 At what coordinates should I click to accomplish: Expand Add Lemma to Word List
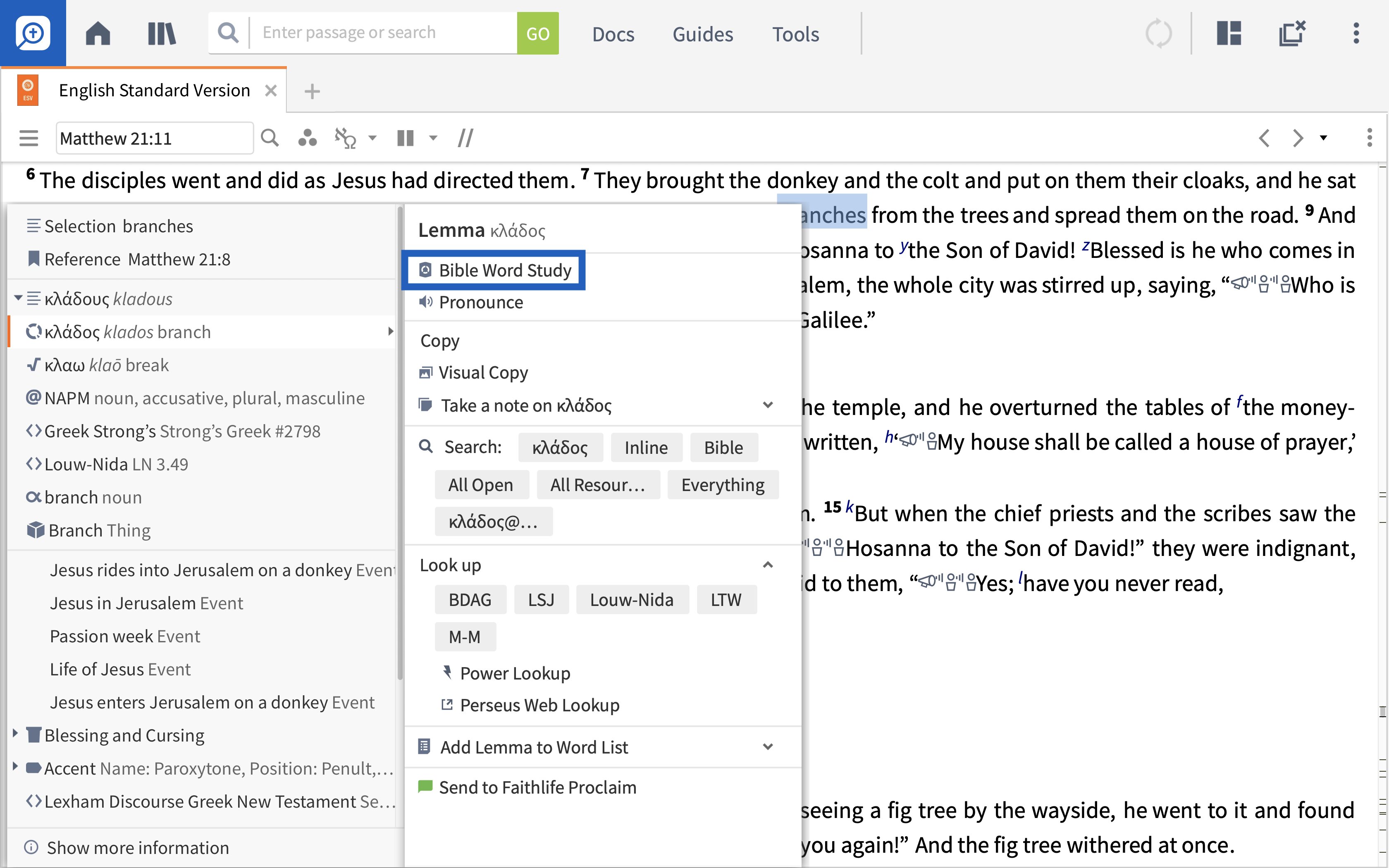[x=768, y=747]
